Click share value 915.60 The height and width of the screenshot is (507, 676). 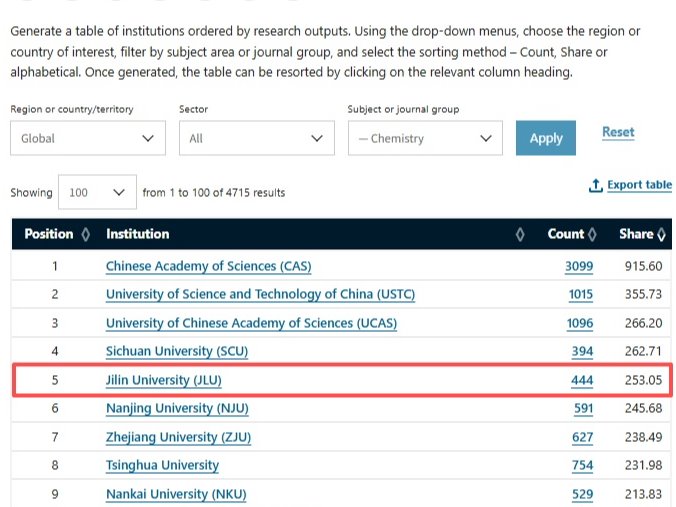[x=643, y=266]
